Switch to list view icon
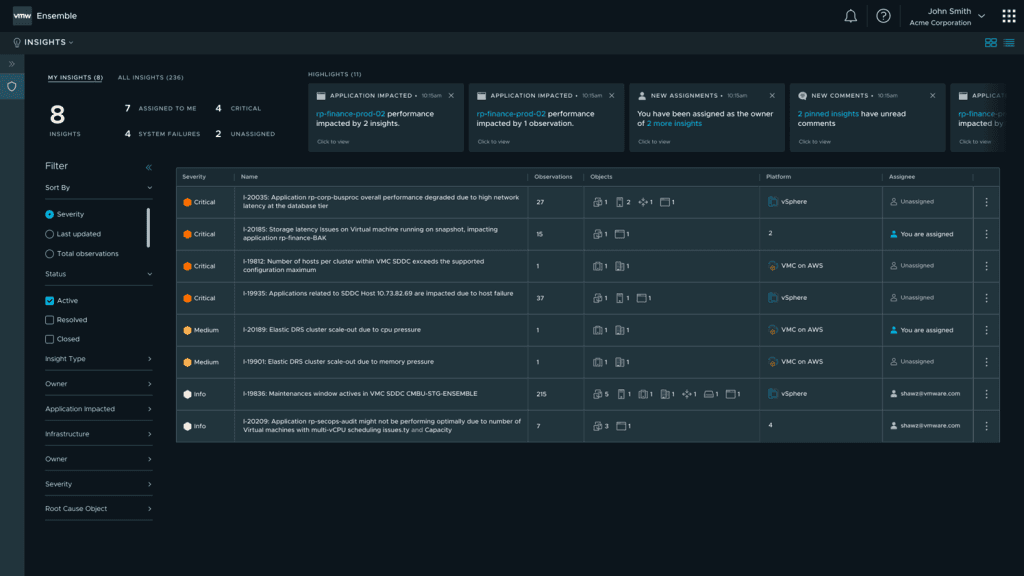 pyautogui.click(x=1009, y=43)
